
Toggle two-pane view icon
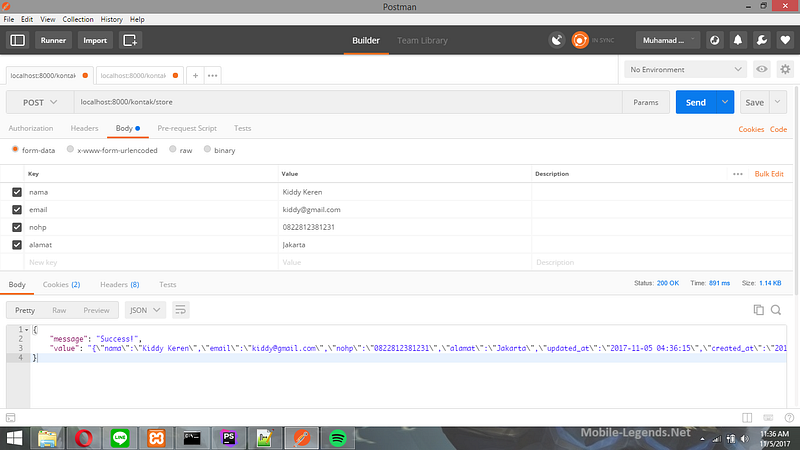(747, 418)
